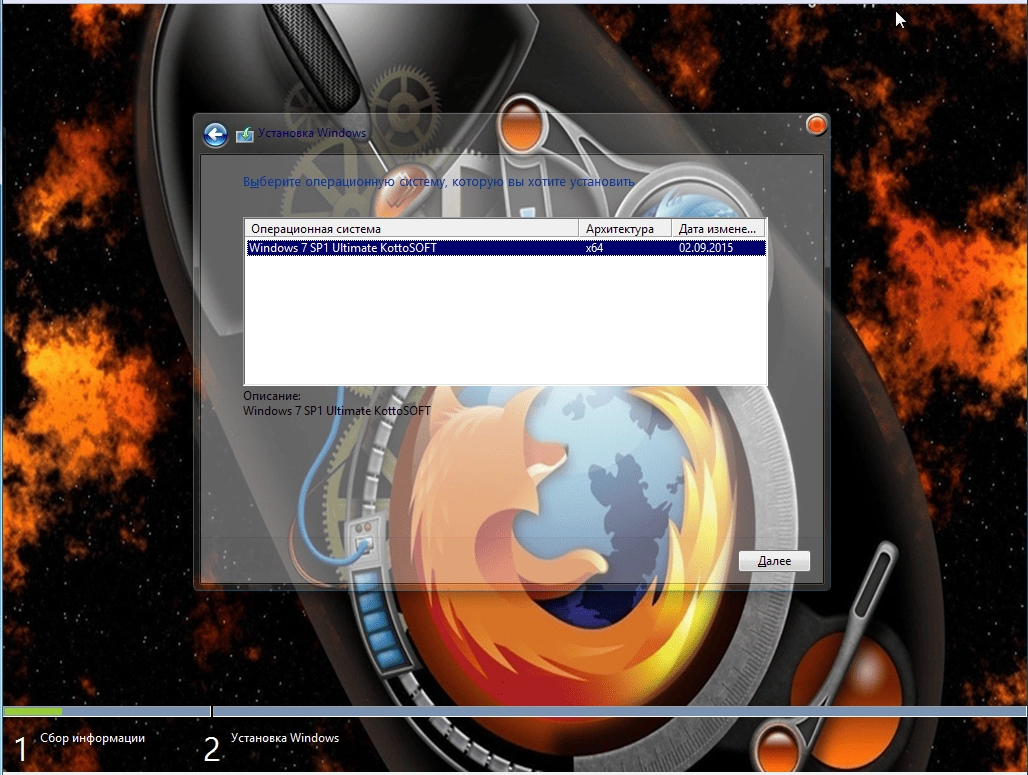Viewport: 1028px width, 775px height.
Task: Click the x64 architecture cell
Action: pos(594,248)
